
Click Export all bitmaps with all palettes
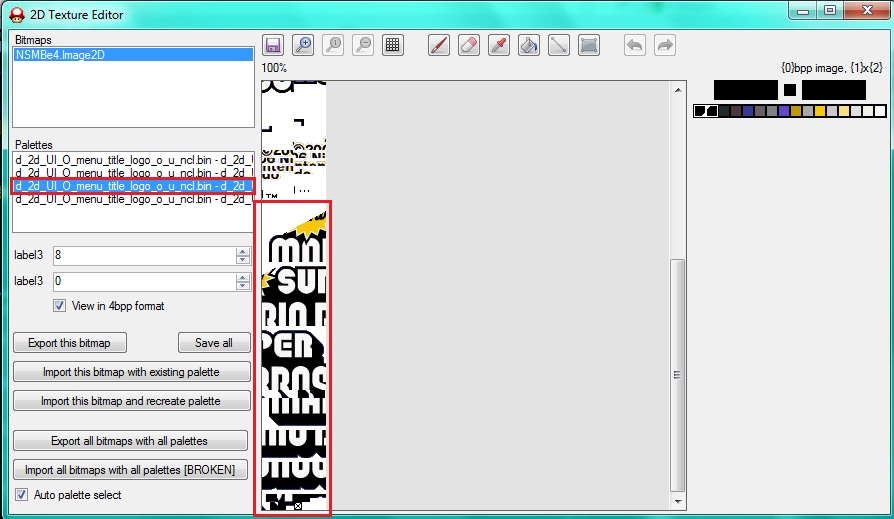tap(130, 441)
